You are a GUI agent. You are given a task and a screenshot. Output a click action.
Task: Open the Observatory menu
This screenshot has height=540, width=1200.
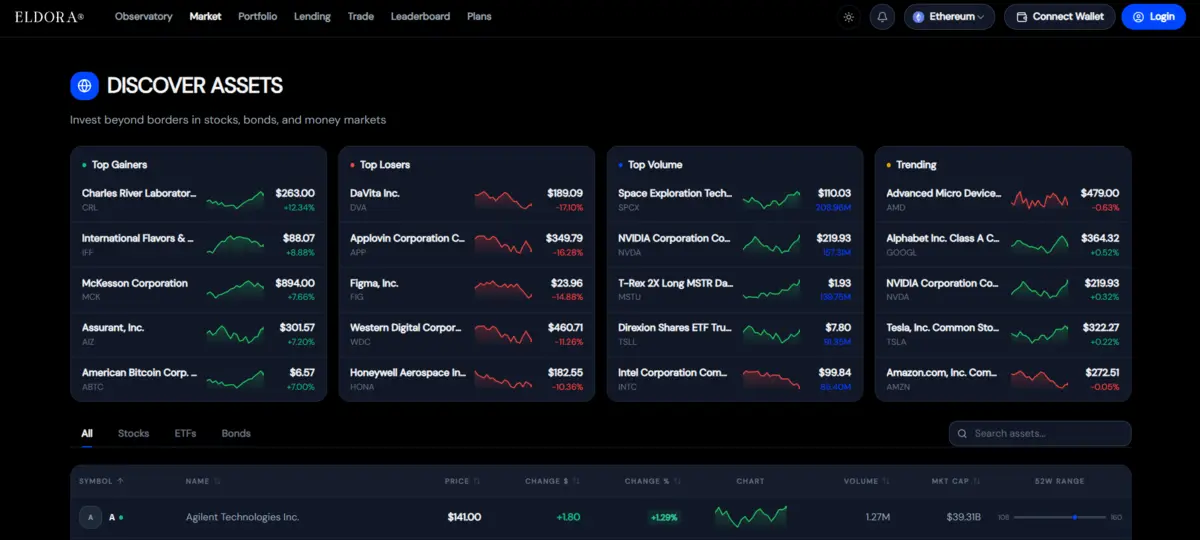pyautogui.click(x=144, y=17)
